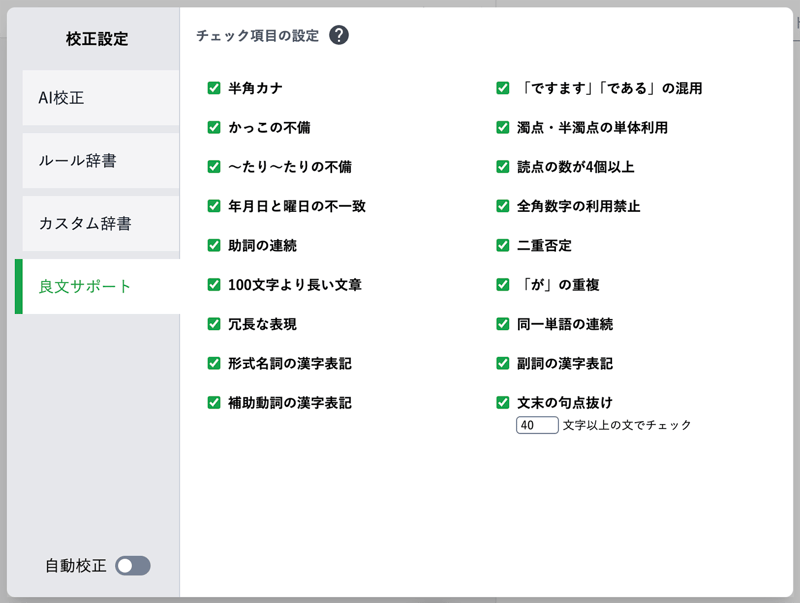The height and width of the screenshot is (603, 800).
Task: Open the AI校正 tab
Action: 98,98
